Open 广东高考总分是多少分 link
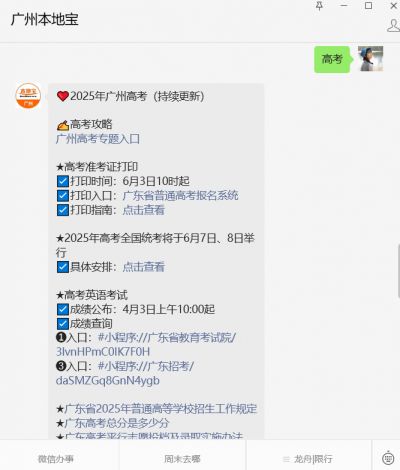Viewport: 400px width, 470px height. click(x=117, y=423)
